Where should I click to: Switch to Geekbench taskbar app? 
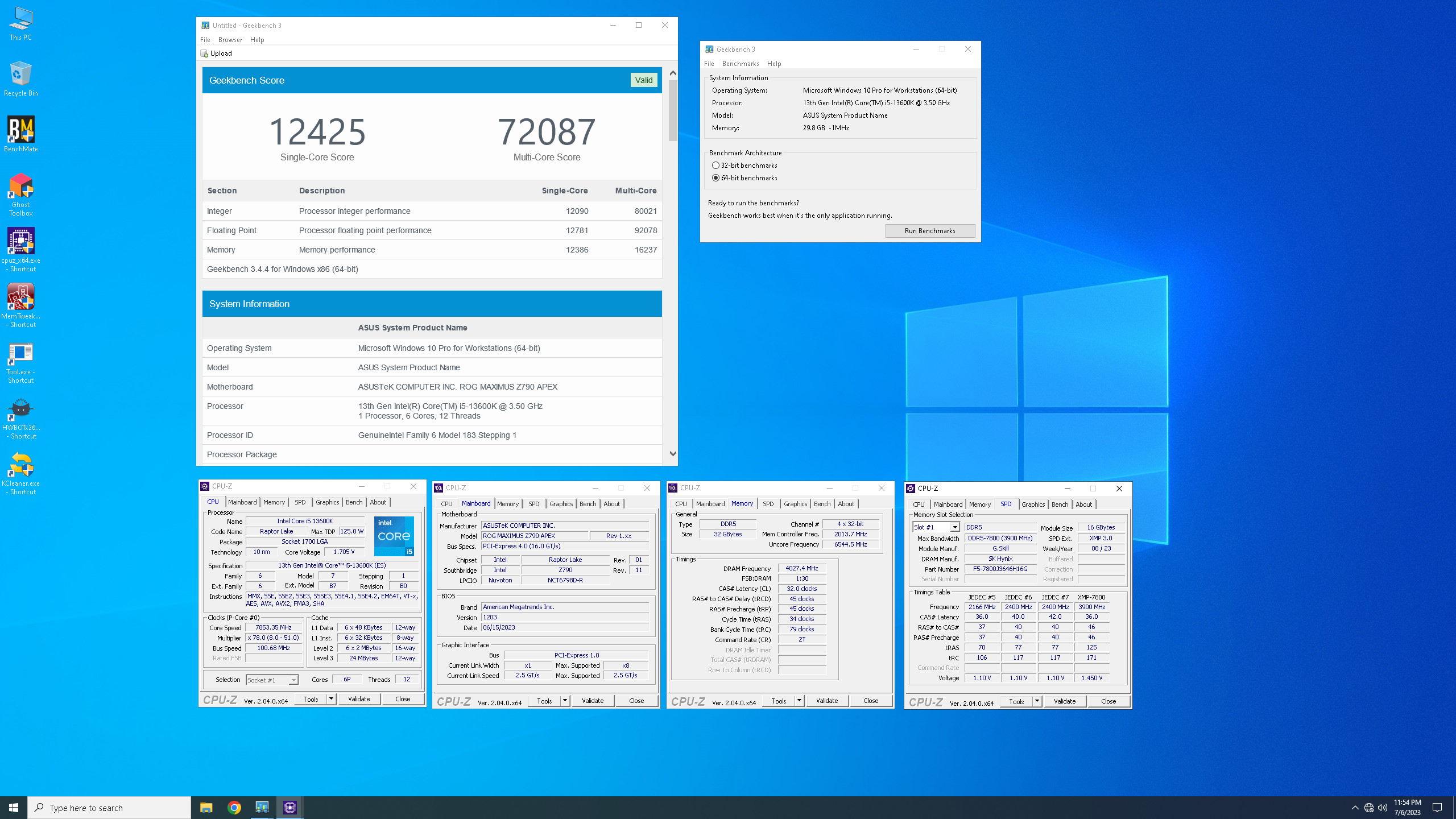262,808
